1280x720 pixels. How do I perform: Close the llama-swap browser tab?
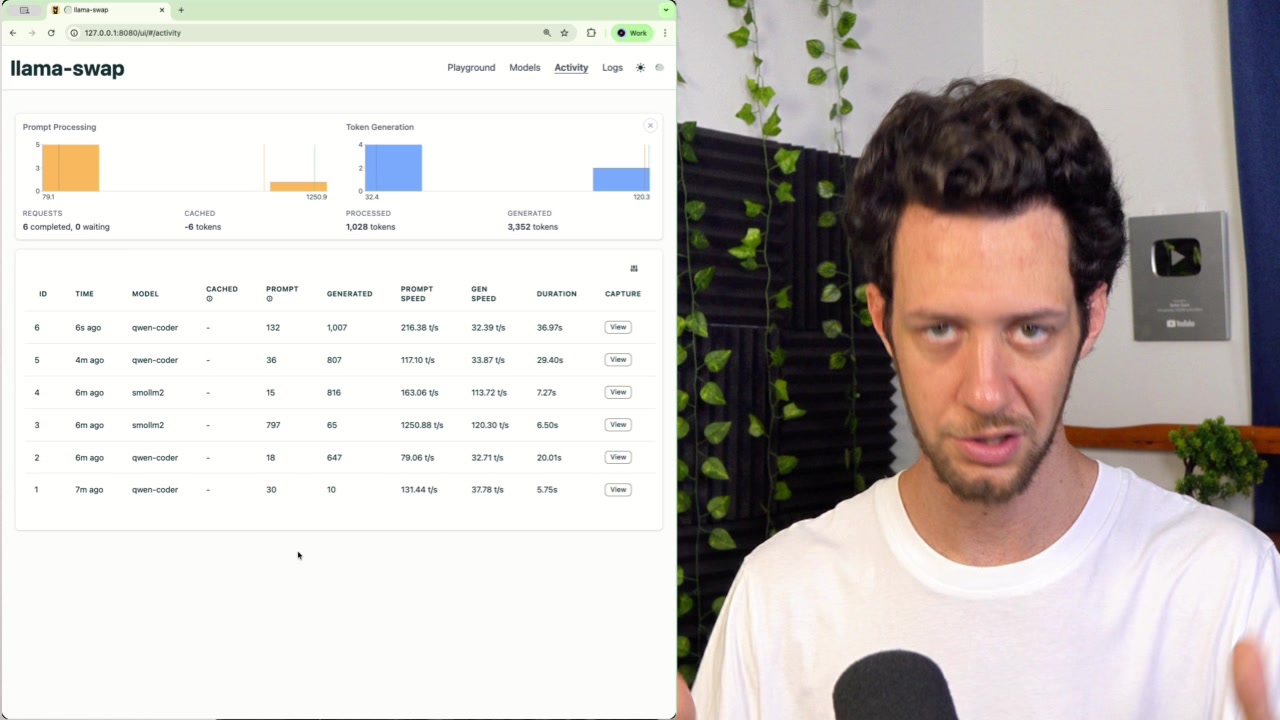tap(162, 10)
